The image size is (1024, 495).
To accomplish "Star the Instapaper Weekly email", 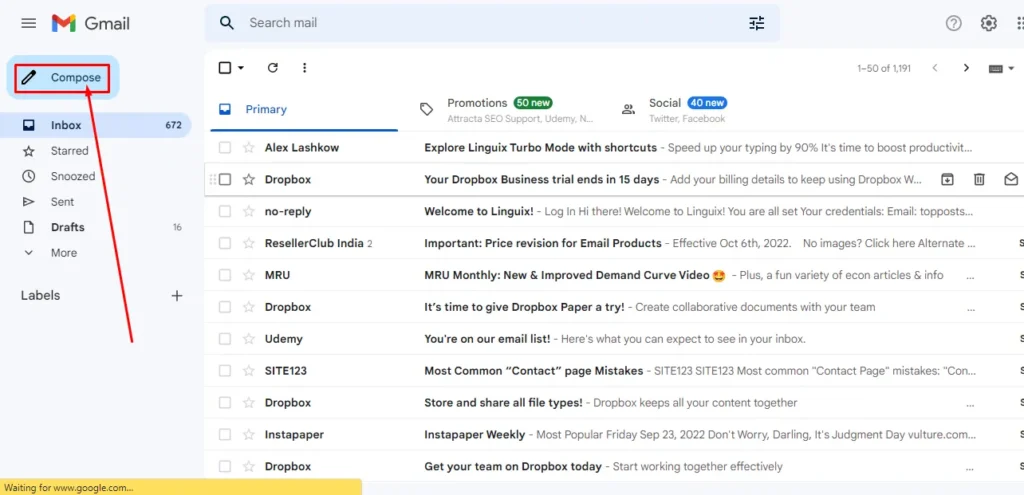I will point(248,434).
